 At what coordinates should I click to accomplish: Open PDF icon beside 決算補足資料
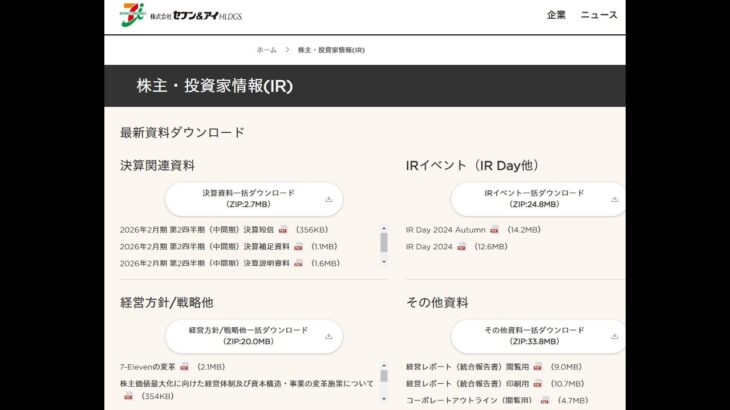point(298,246)
